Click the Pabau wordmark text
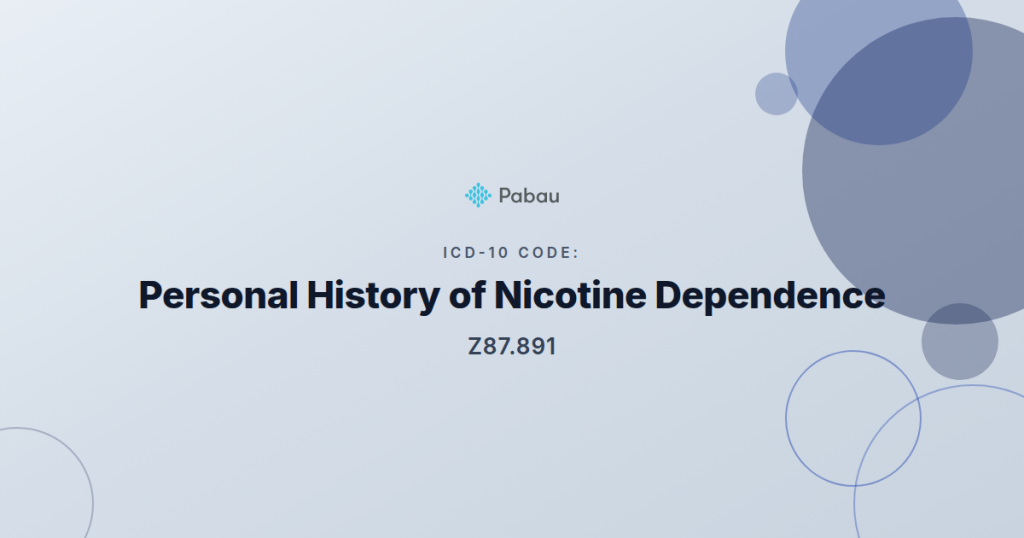Screen dimensions: 1024x538 [529, 196]
